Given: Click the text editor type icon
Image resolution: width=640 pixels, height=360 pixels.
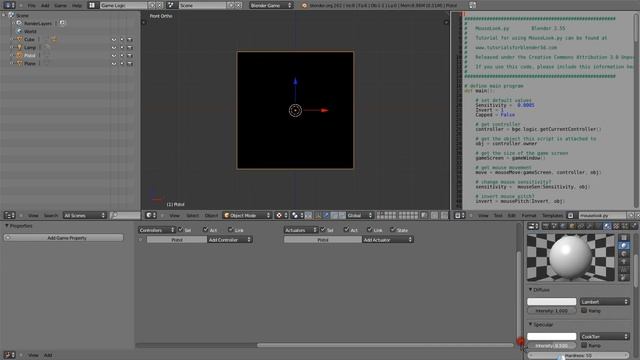Looking at the screenshot, I should click(x=459, y=215).
